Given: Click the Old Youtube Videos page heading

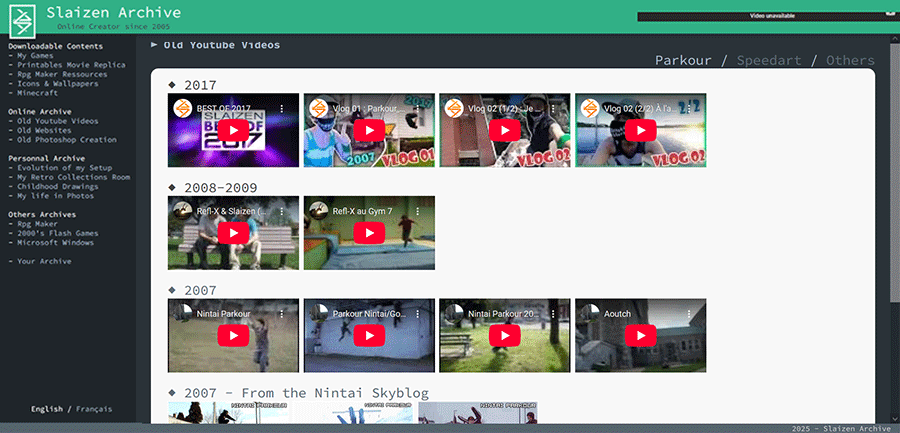Looking at the screenshot, I should pyautogui.click(x=222, y=45).
